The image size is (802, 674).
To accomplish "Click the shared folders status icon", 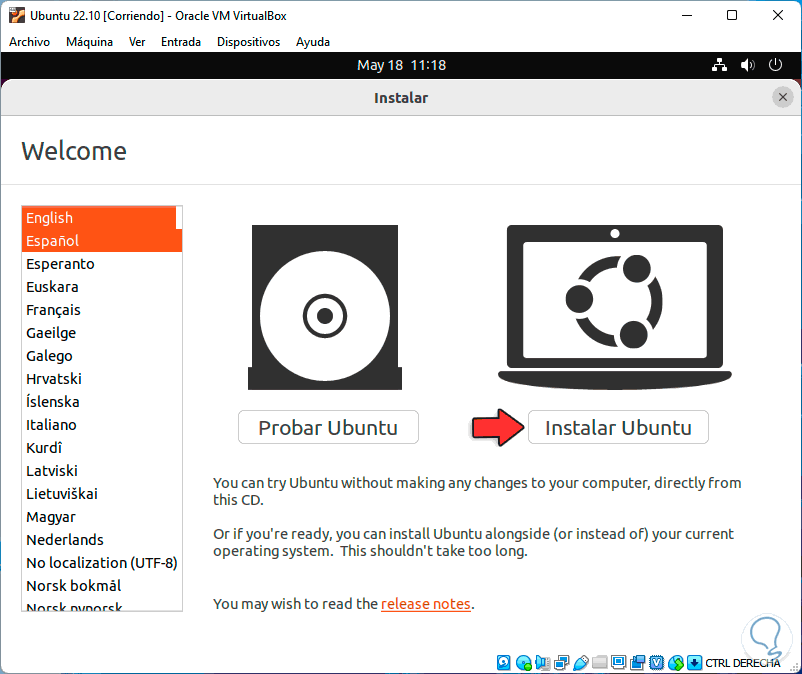I will [599, 663].
